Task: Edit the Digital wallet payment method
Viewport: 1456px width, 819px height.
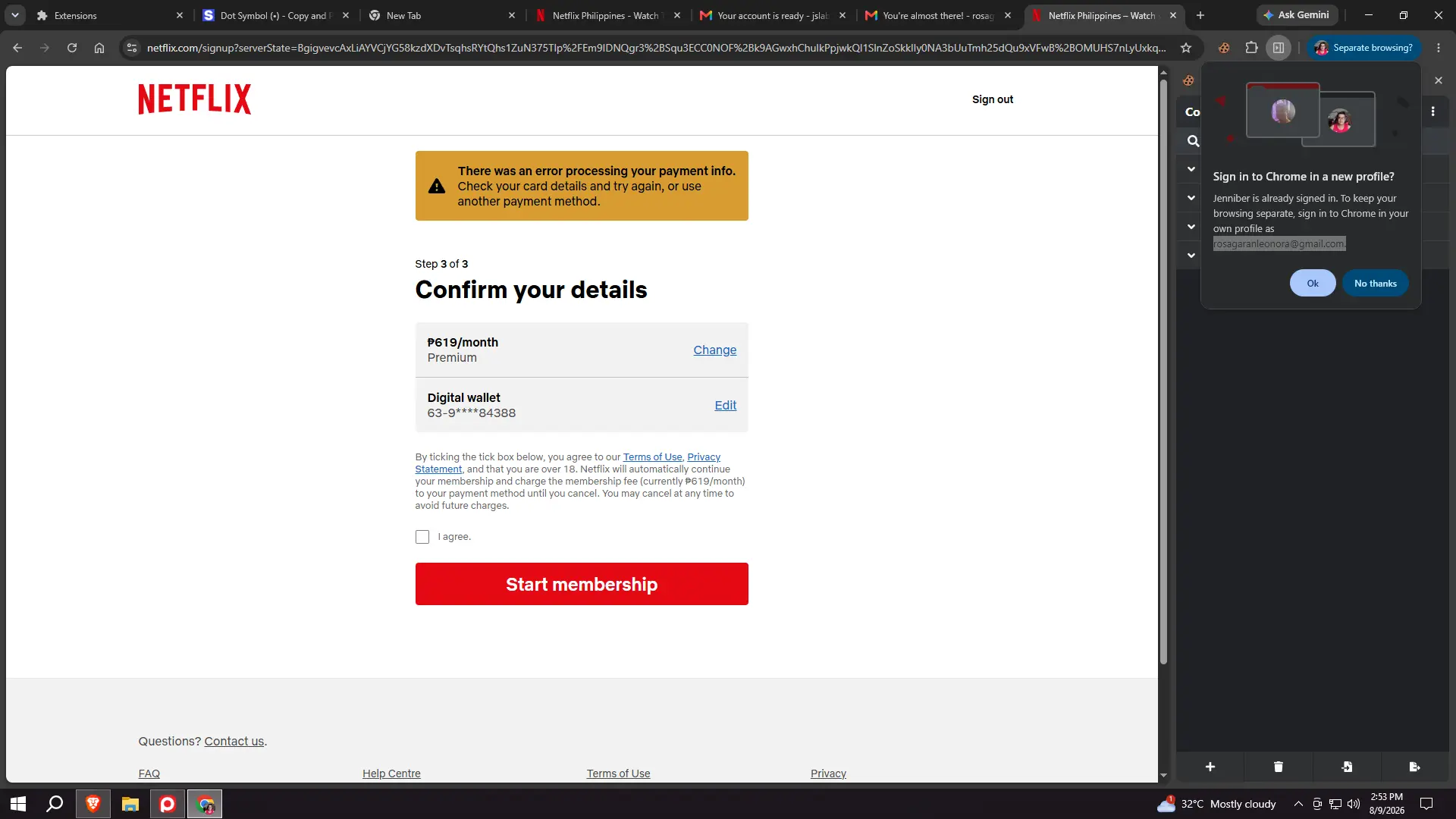Action: 726,405
